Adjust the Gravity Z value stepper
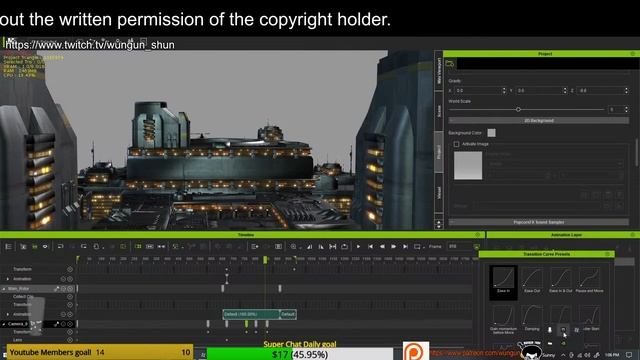The height and width of the screenshot is (360, 640). coord(626,91)
